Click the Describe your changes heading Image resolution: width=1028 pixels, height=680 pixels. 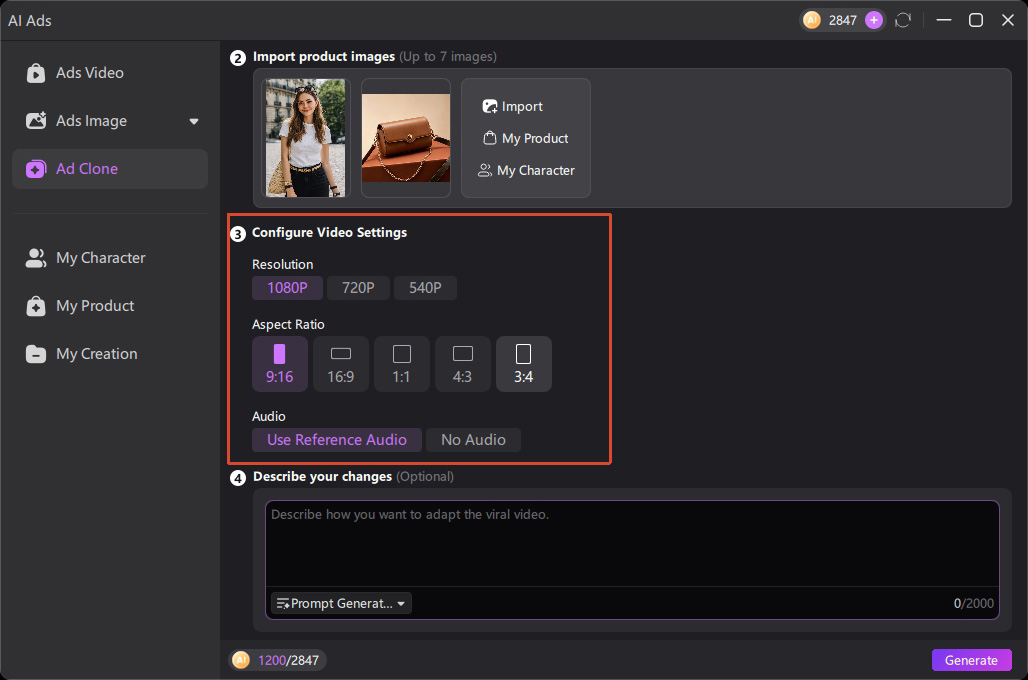(323, 477)
